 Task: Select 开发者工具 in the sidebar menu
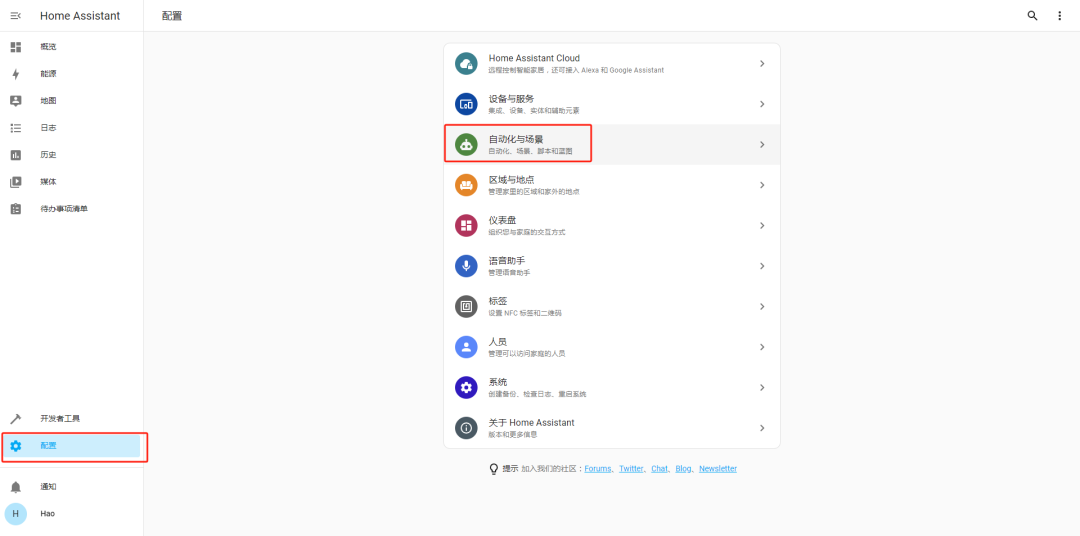pos(60,419)
